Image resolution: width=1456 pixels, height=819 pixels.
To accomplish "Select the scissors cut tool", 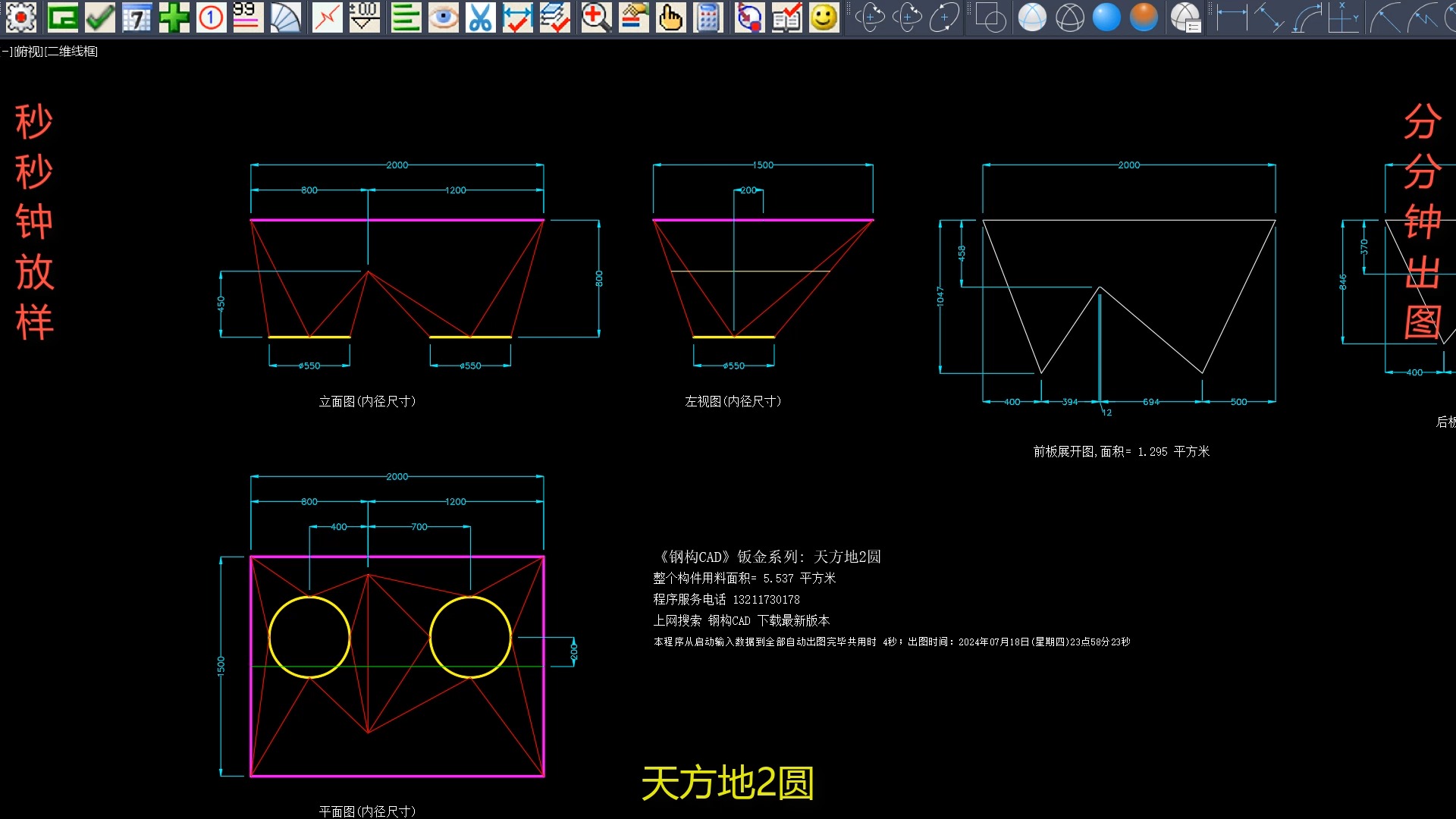I will 480,17.
